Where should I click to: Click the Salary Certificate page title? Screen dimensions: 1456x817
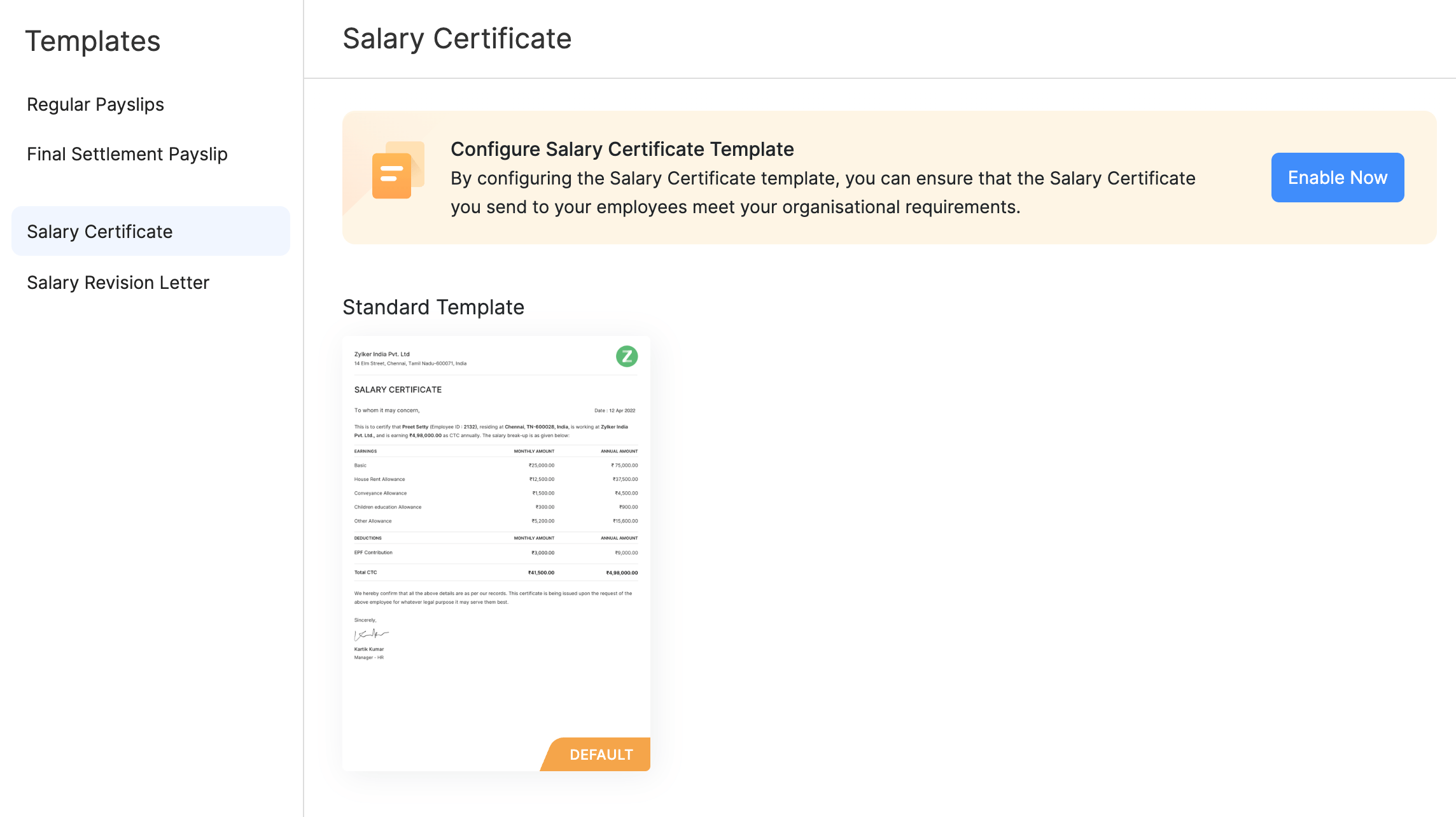click(x=457, y=39)
